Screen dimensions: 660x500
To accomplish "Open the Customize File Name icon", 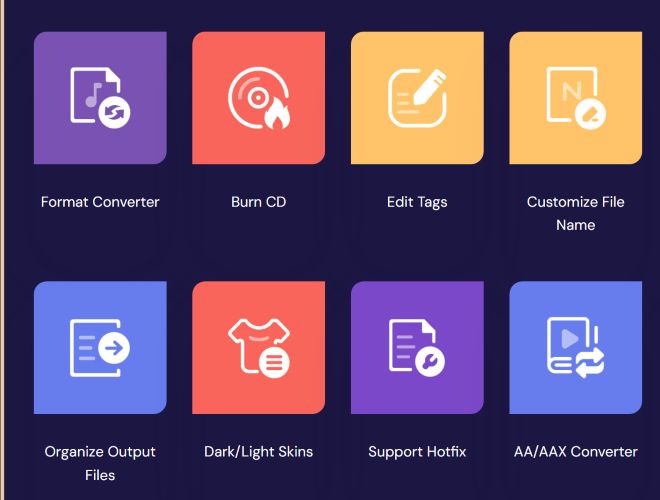I will coord(575,97).
